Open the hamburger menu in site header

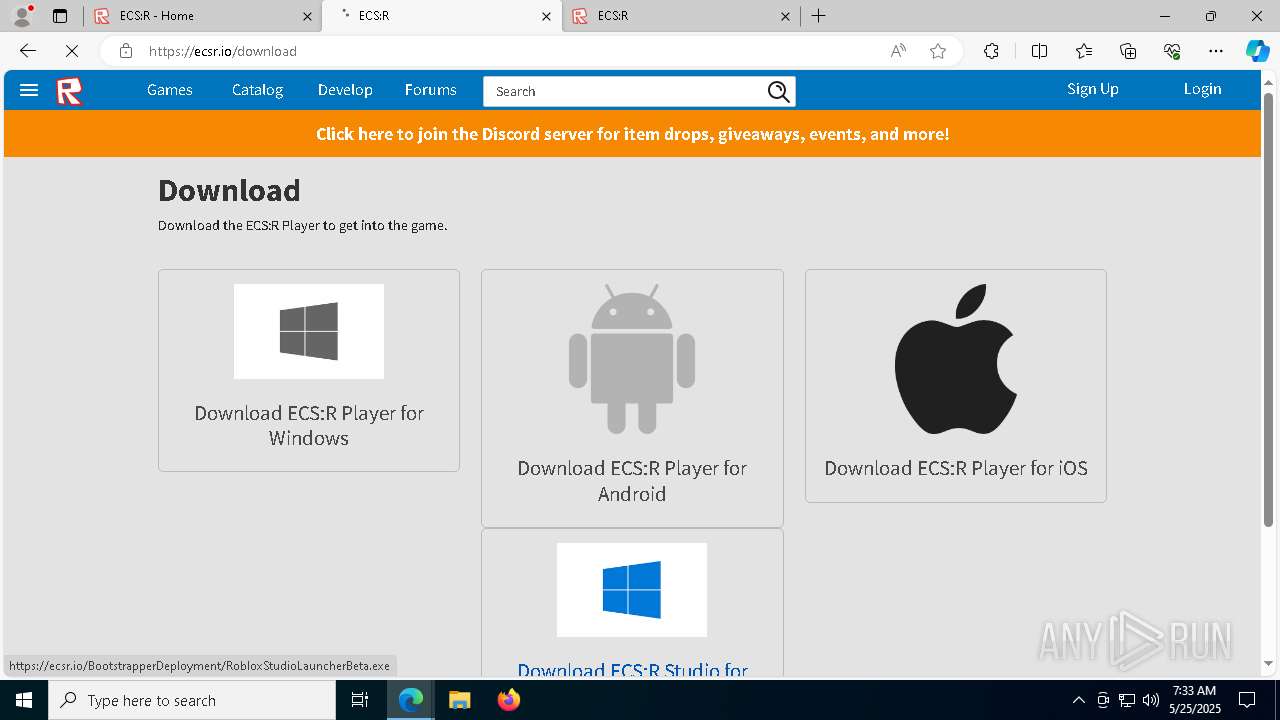tap(29, 90)
